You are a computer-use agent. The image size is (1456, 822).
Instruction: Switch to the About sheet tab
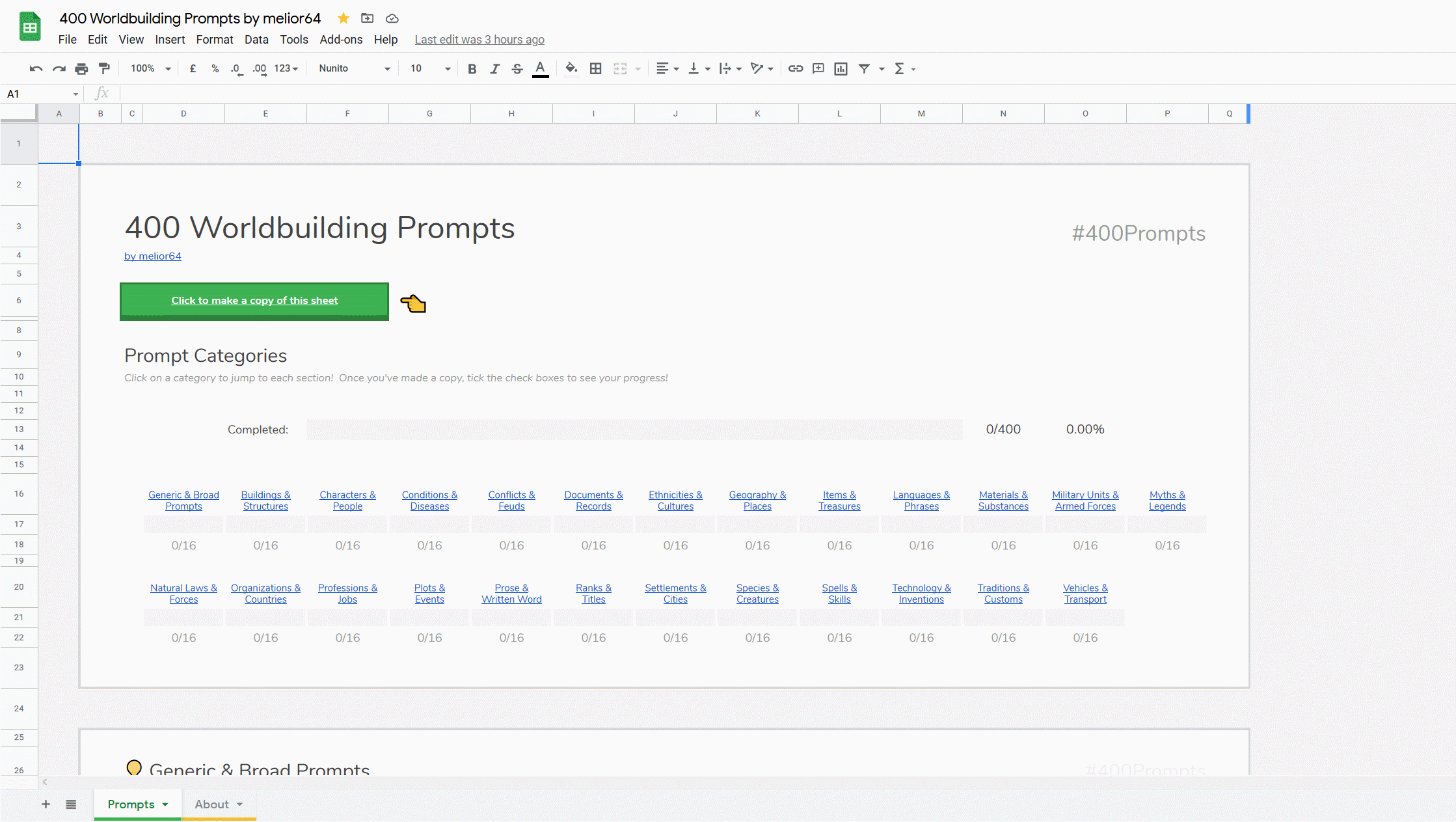pyautogui.click(x=212, y=804)
